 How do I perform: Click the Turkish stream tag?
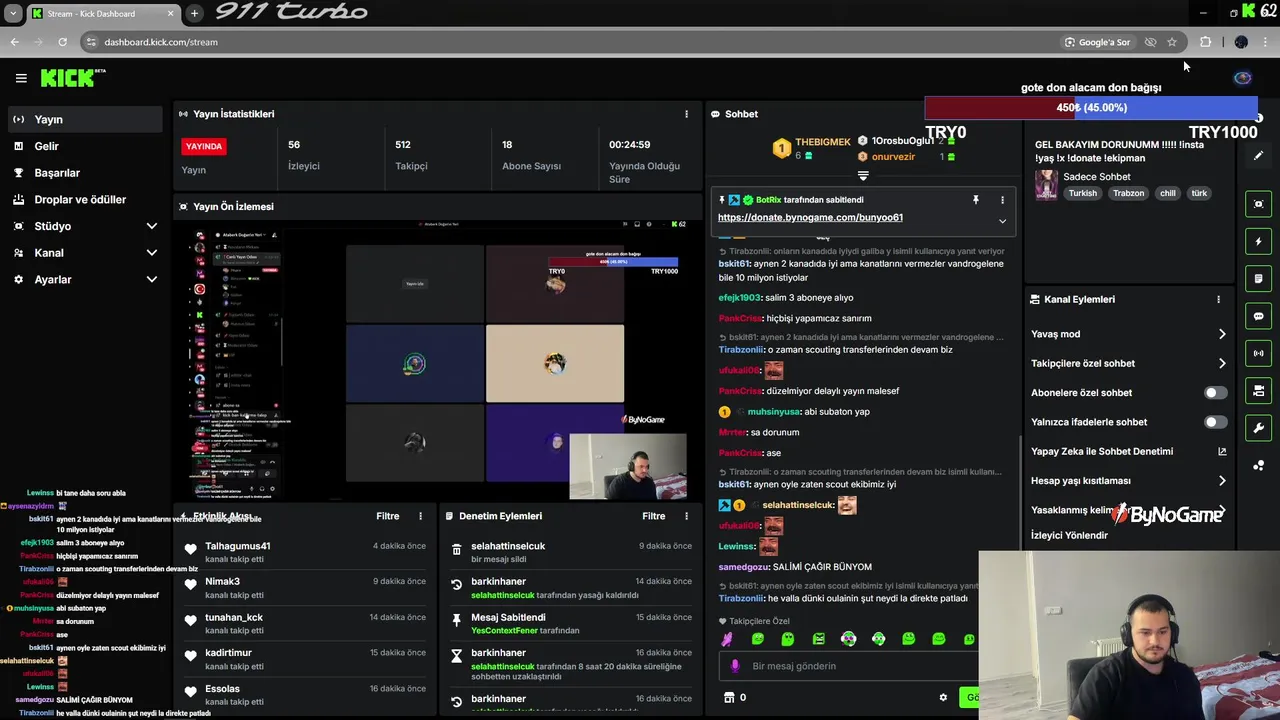pos(1082,193)
